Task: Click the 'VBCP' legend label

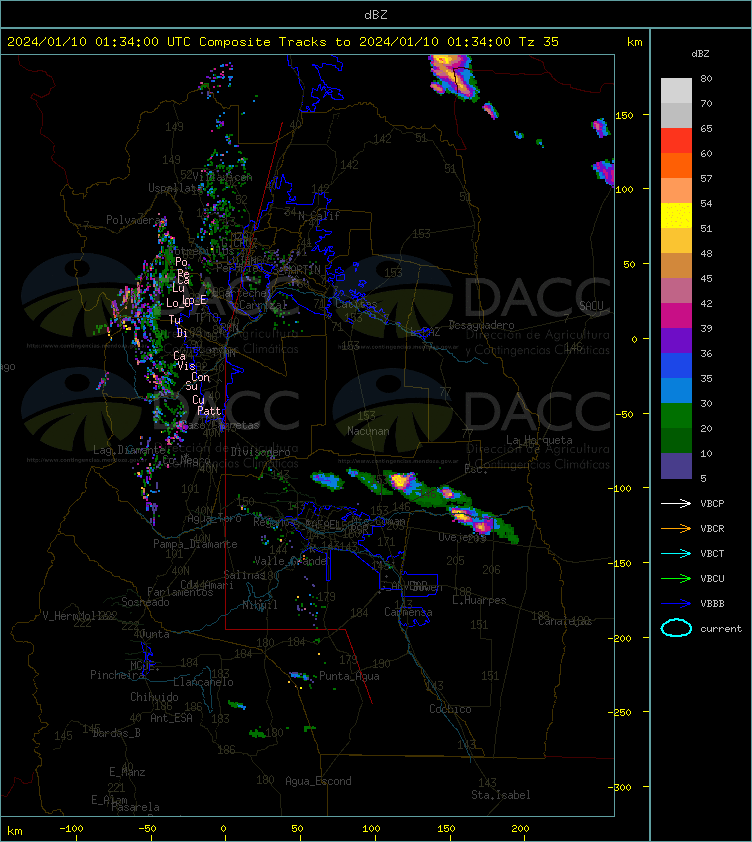Action: [712, 504]
